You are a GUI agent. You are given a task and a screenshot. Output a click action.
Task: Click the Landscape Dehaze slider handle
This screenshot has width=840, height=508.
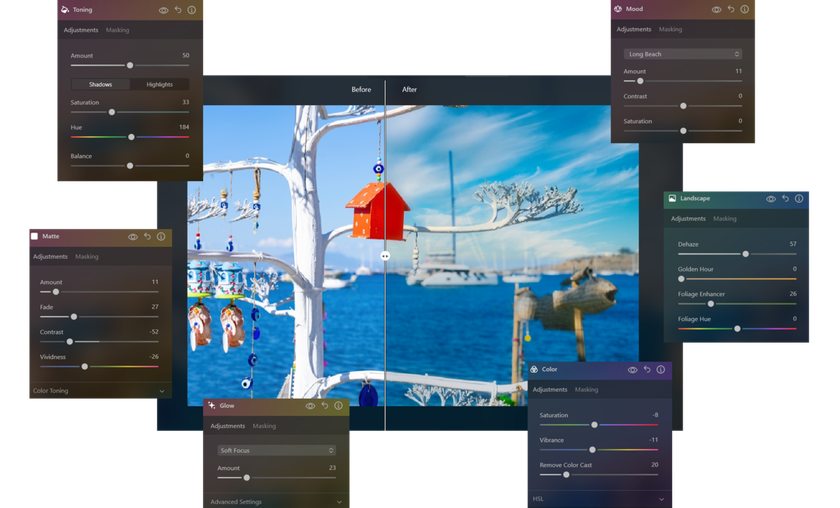(745, 254)
